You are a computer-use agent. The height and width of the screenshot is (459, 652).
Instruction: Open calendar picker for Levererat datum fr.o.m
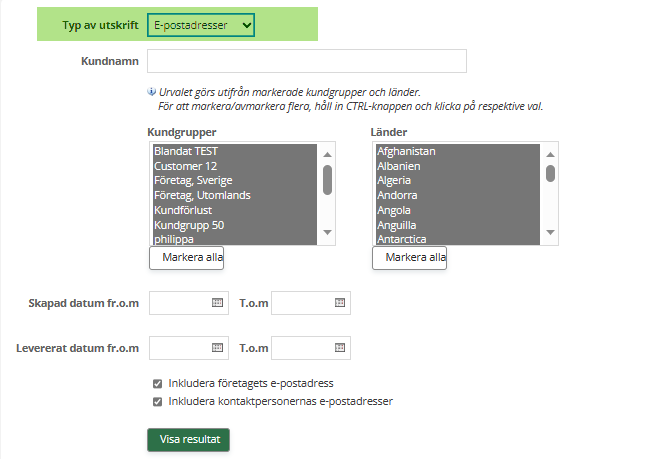click(217, 348)
